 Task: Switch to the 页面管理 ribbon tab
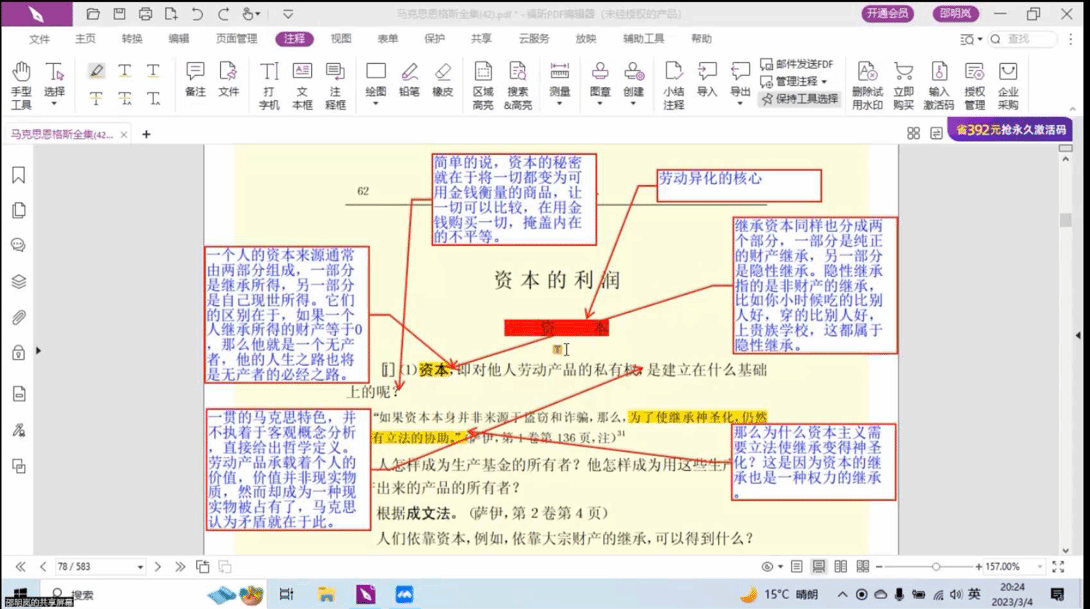coord(236,39)
